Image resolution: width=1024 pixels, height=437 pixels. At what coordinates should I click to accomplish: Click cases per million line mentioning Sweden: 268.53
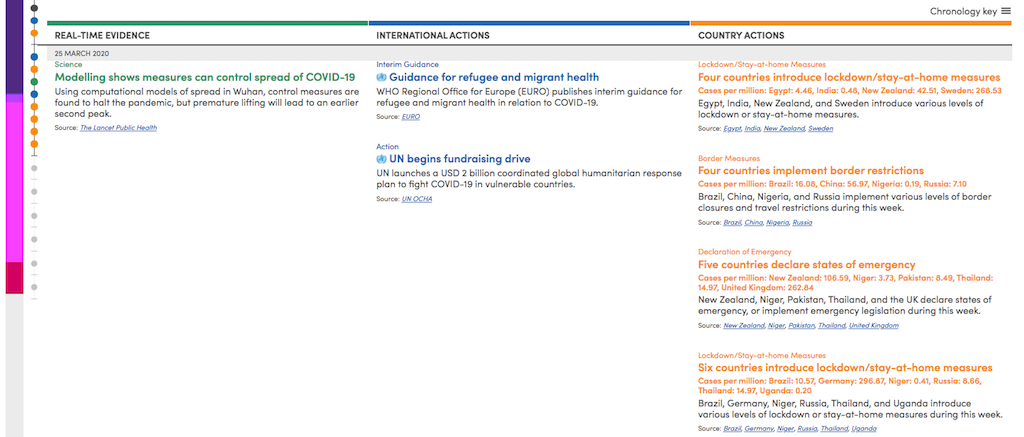[850, 90]
